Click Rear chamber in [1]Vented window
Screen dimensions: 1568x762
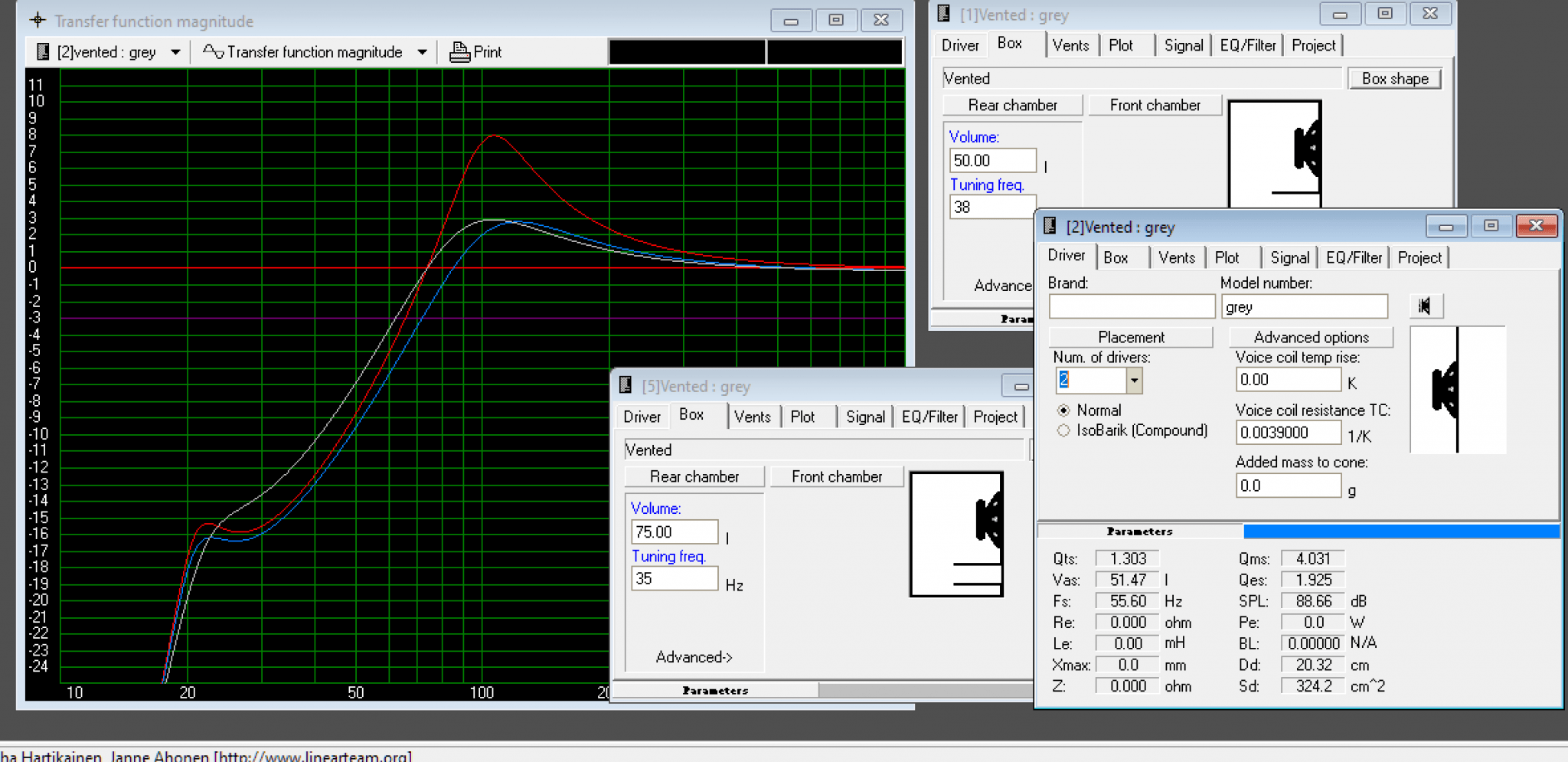click(1012, 106)
